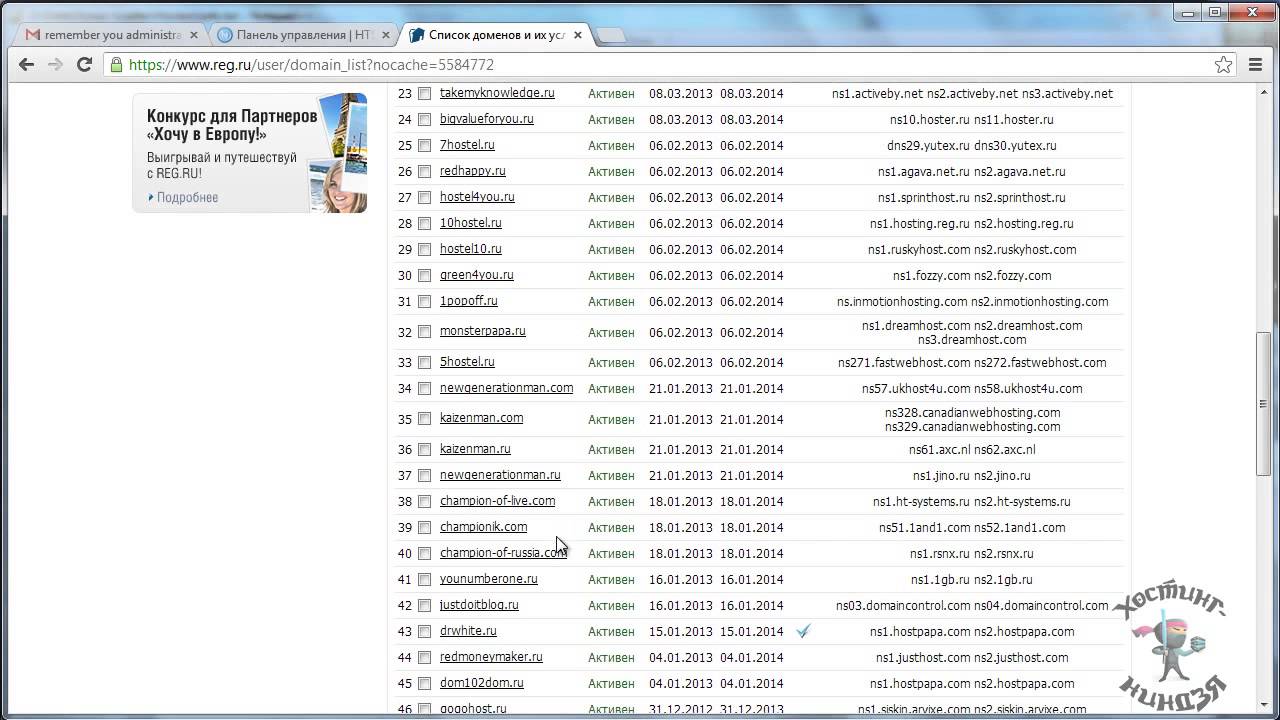The height and width of the screenshot is (720, 1280).
Task: Click 'ns1.fozzy.com ns2.fozzy.com' nameserver text
Action: pos(972,275)
